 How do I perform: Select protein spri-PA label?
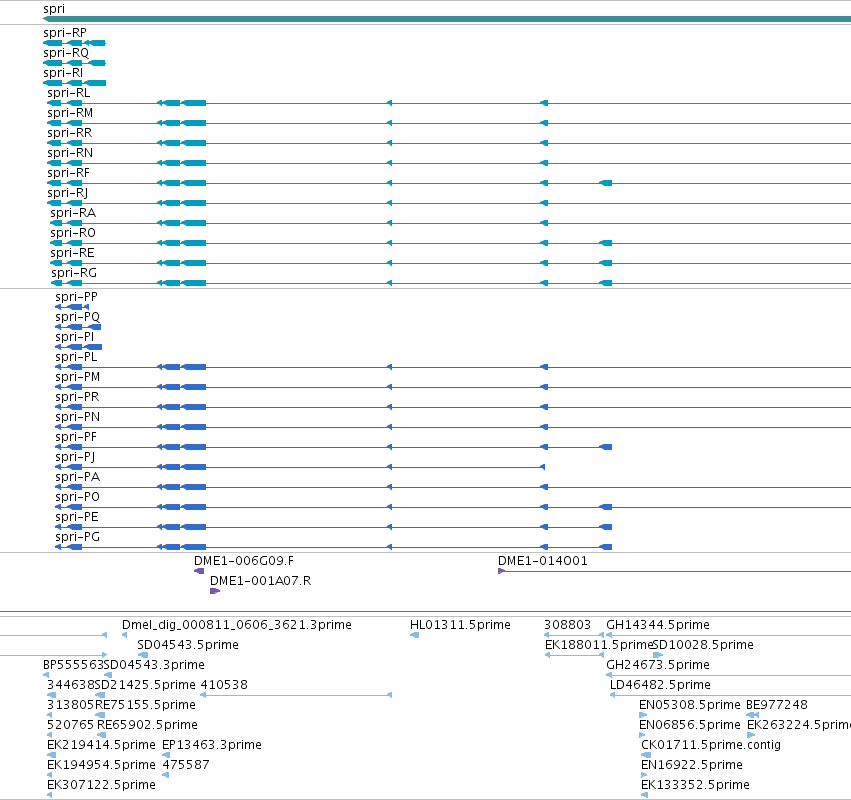[x=77, y=477]
